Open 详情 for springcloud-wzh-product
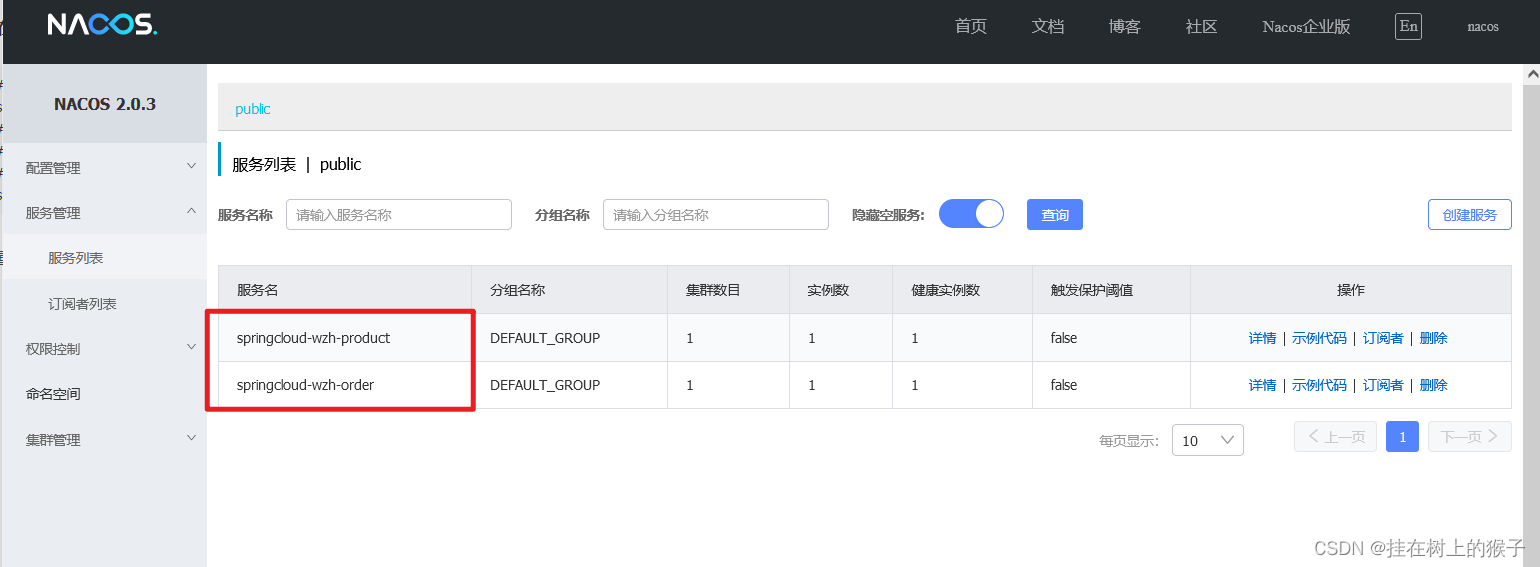 (1262, 338)
